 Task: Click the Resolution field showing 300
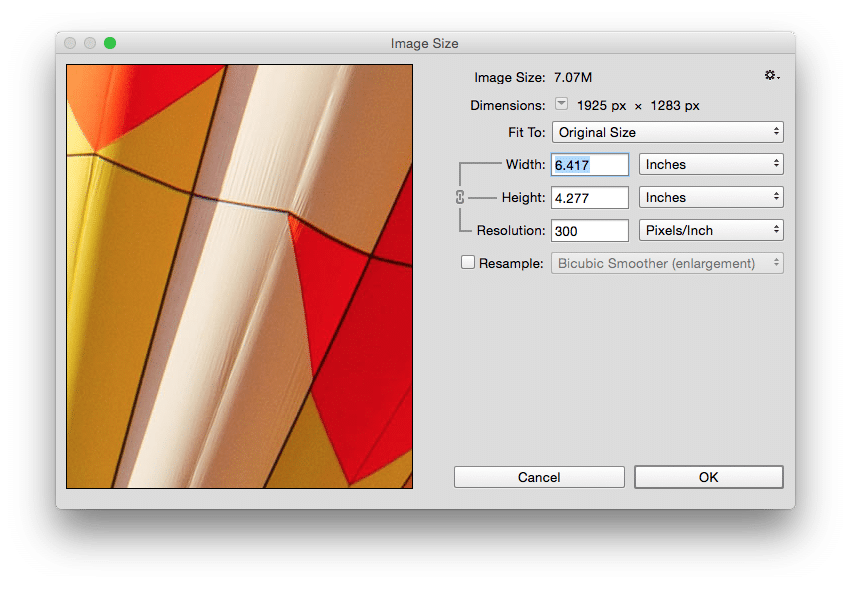(x=590, y=231)
